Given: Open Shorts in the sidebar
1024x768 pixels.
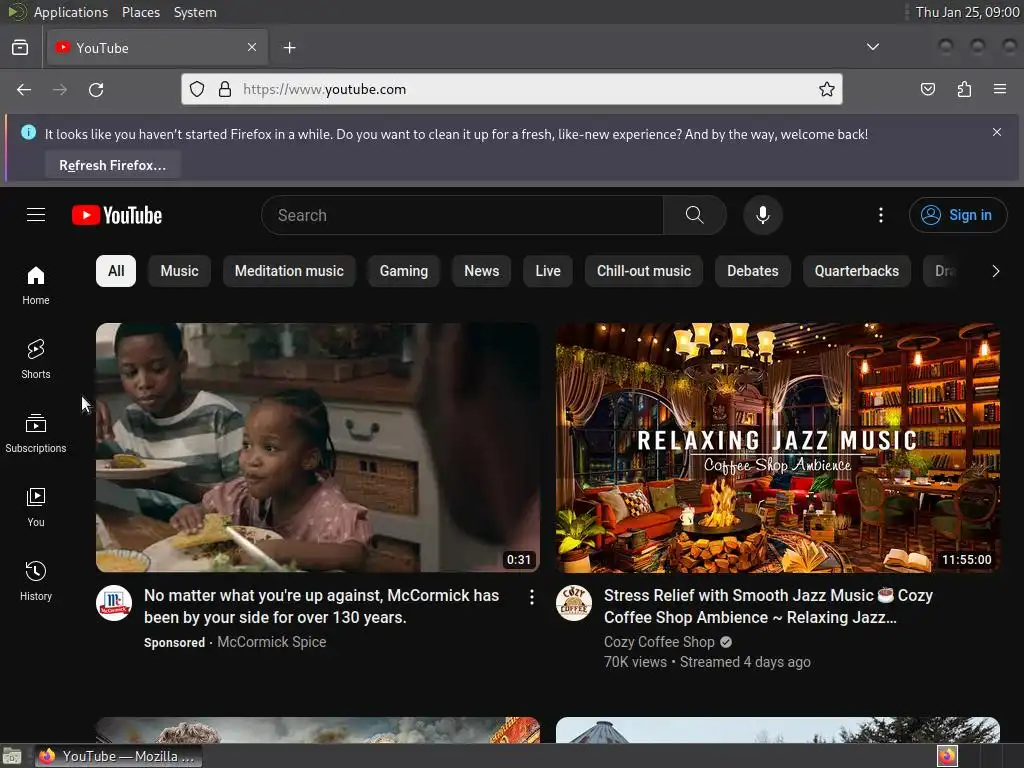Looking at the screenshot, I should click(x=36, y=359).
